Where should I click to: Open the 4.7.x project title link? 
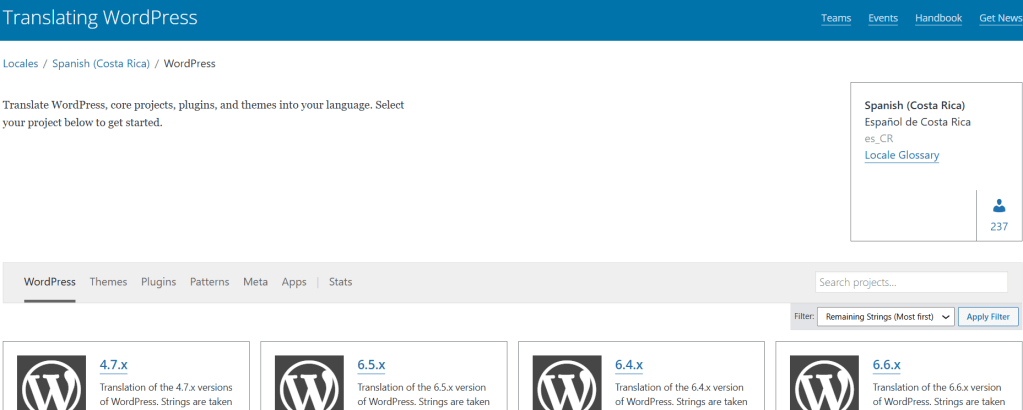pos(113,365)
